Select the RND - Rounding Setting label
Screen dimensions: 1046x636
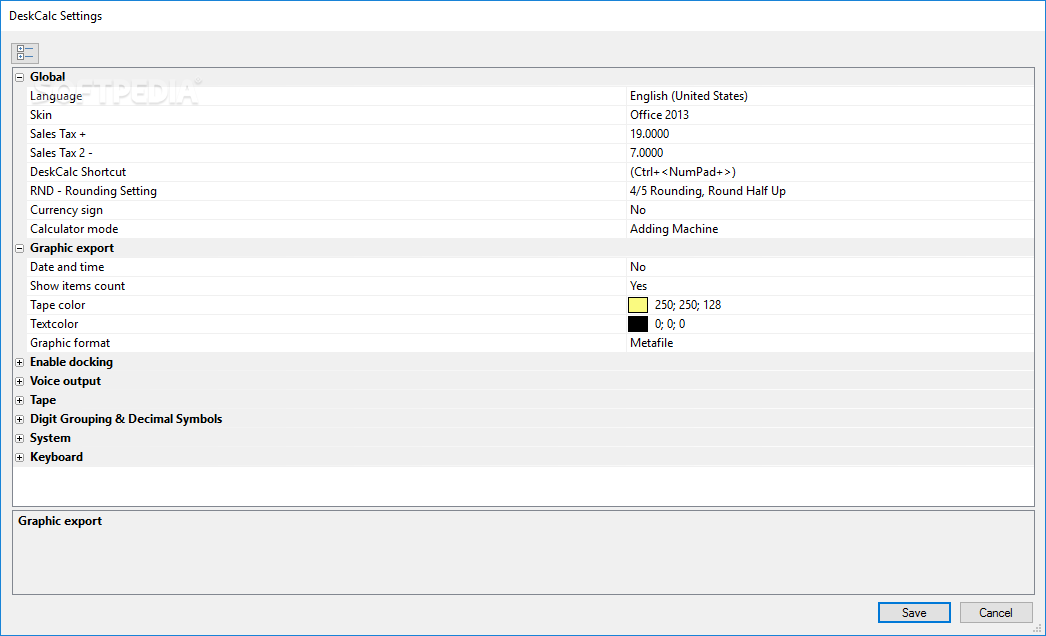[93, 191]
